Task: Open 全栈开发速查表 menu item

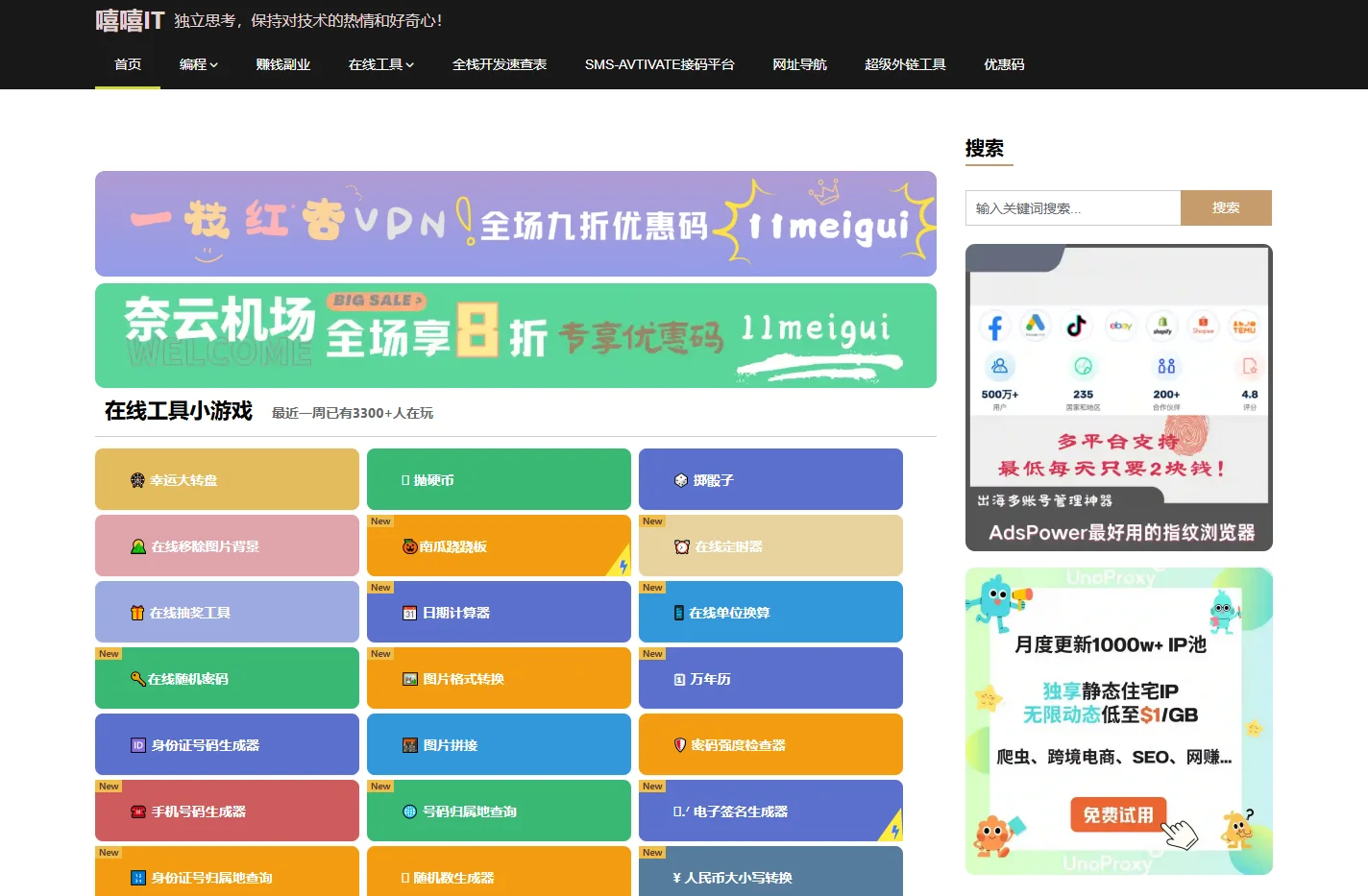Action: [500, 64]
